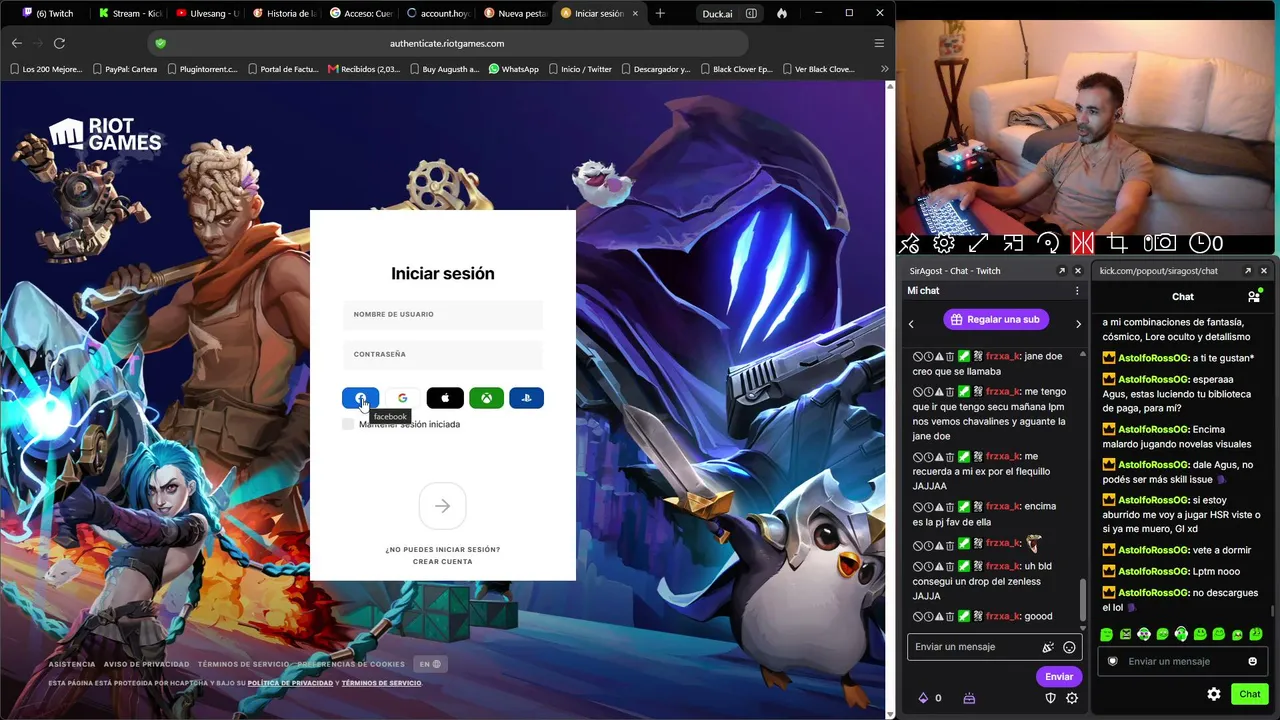Open the 'PayPal: Cartera' bookmark
Viewport: 1280px width, 720px height.
(x=124, y=69)
